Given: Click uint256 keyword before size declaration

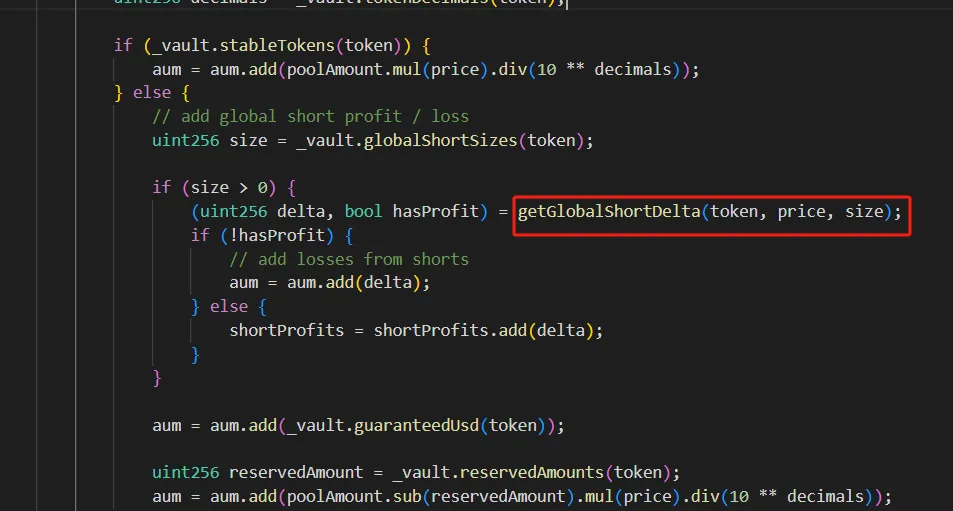Looking at the screenshot, I should pyautogui.click(x=185, y=140).
